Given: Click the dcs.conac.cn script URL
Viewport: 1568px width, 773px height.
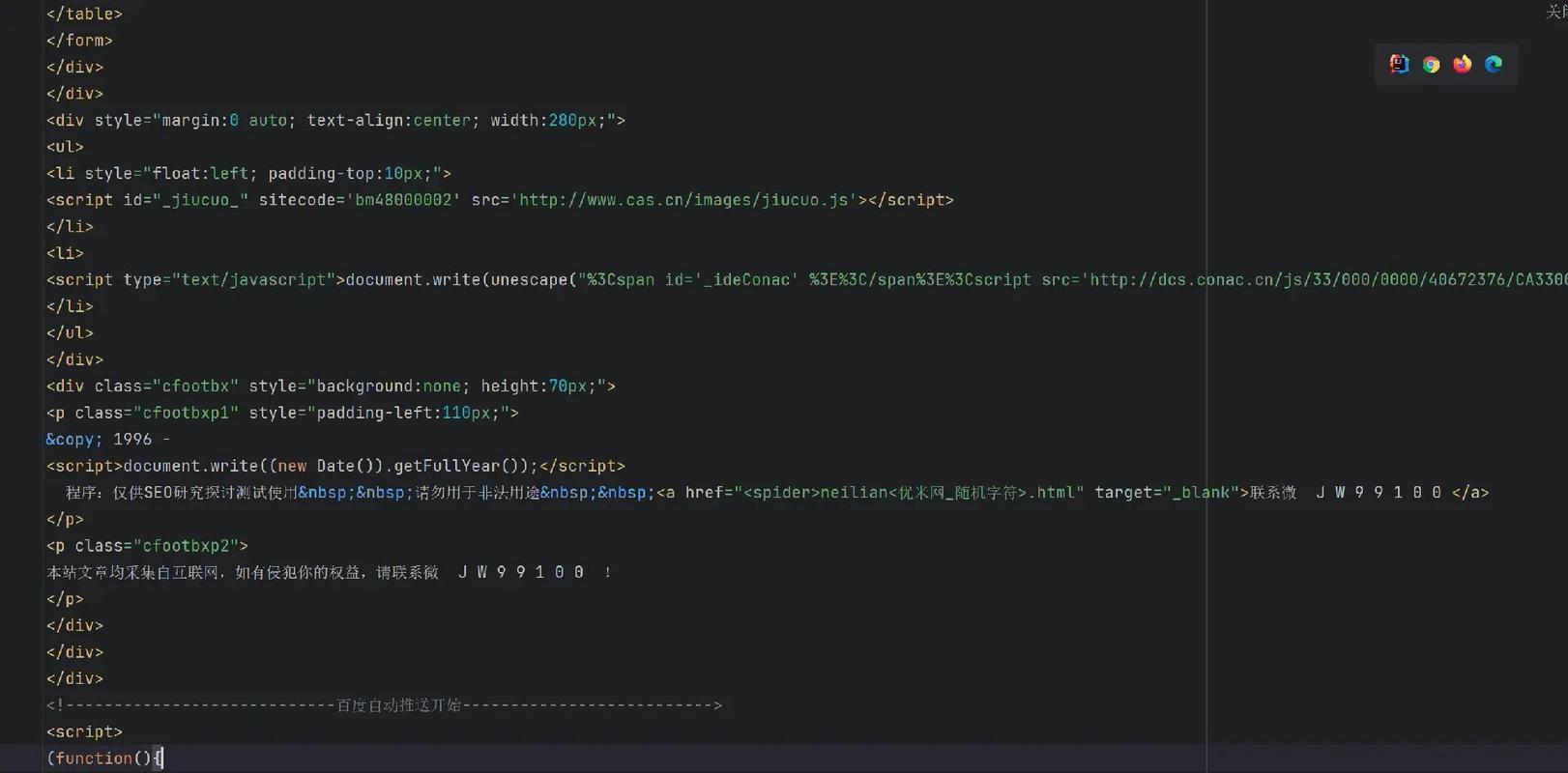Looking at the screenshot, I should [1329, 280].
